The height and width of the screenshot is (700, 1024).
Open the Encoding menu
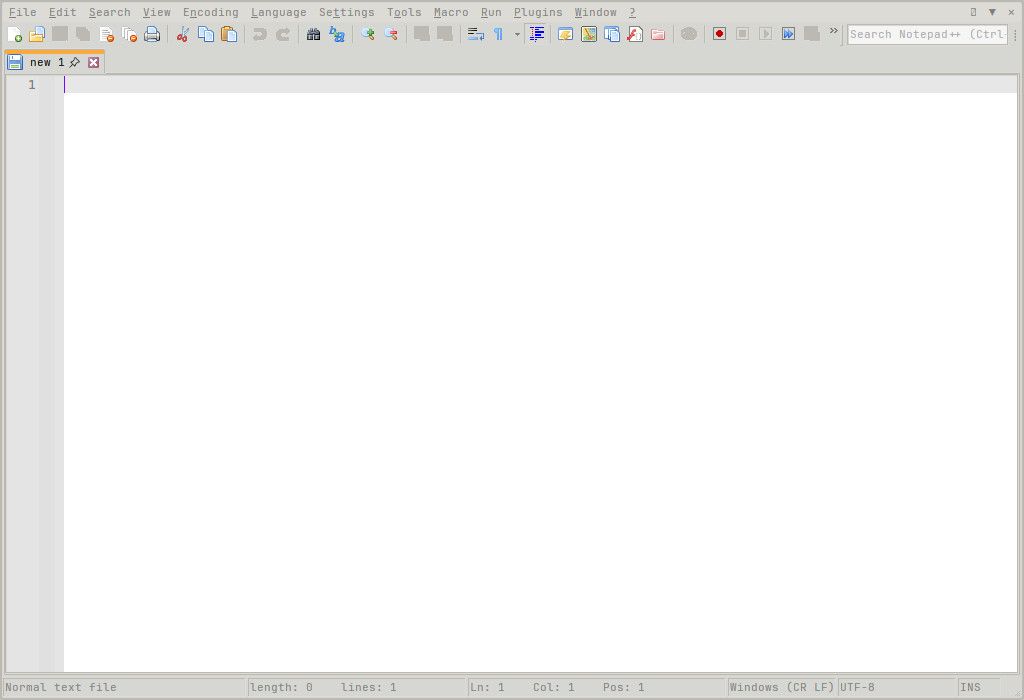click(210, 12)
